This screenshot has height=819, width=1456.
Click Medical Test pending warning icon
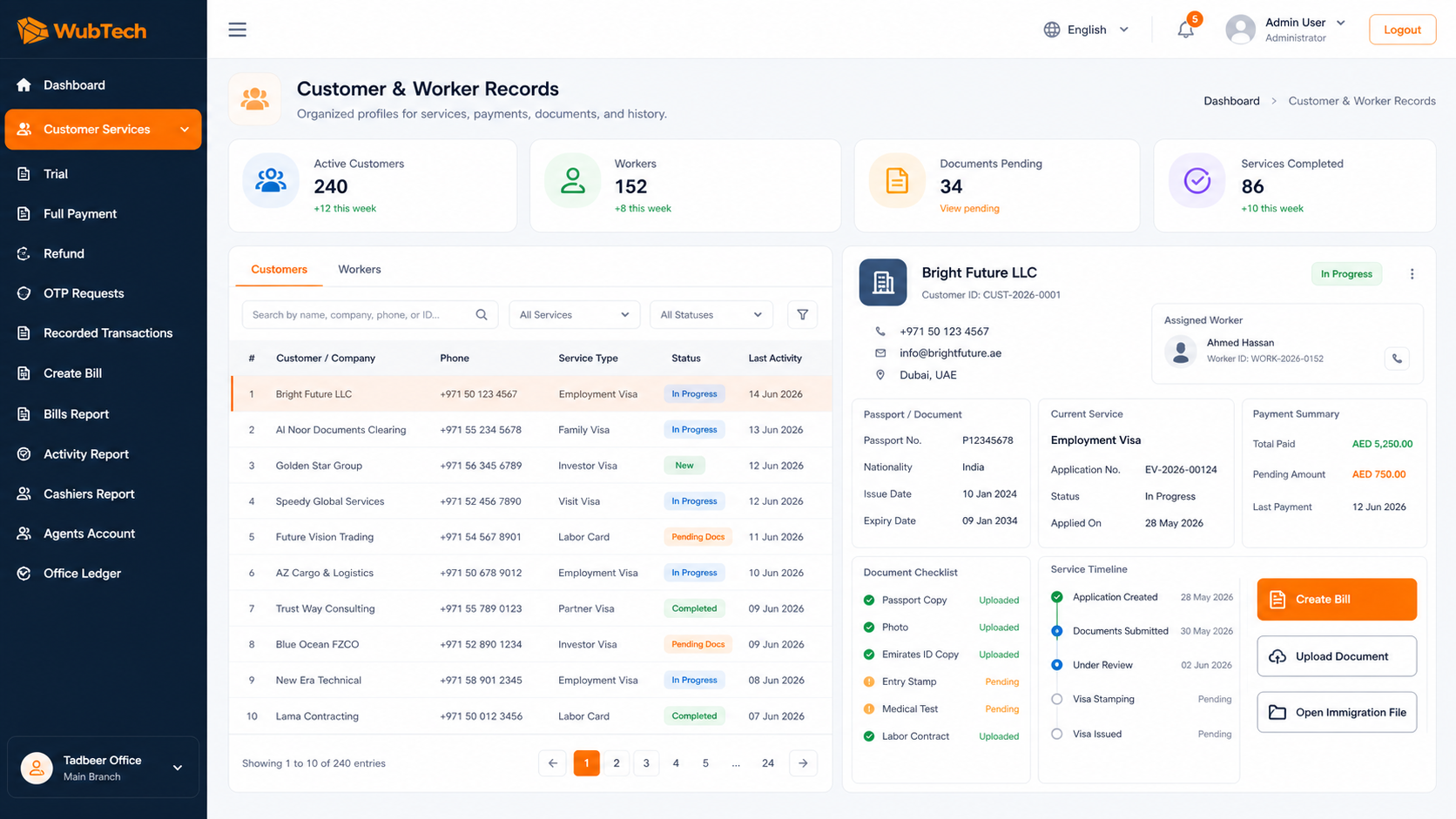pyautogui.click(x=869, y=708)
